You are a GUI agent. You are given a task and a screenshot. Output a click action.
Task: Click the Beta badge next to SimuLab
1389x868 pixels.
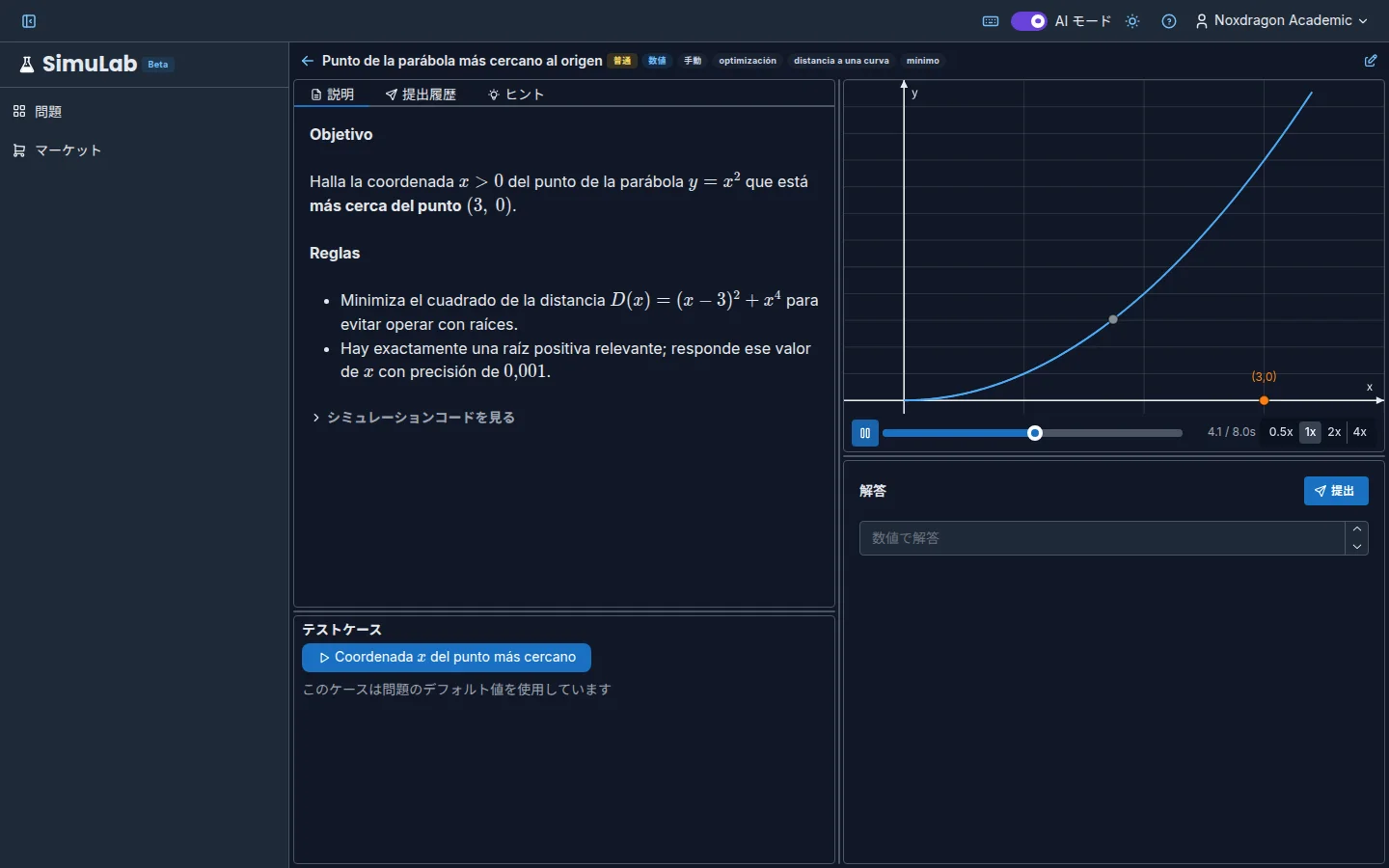coord(158,65)
